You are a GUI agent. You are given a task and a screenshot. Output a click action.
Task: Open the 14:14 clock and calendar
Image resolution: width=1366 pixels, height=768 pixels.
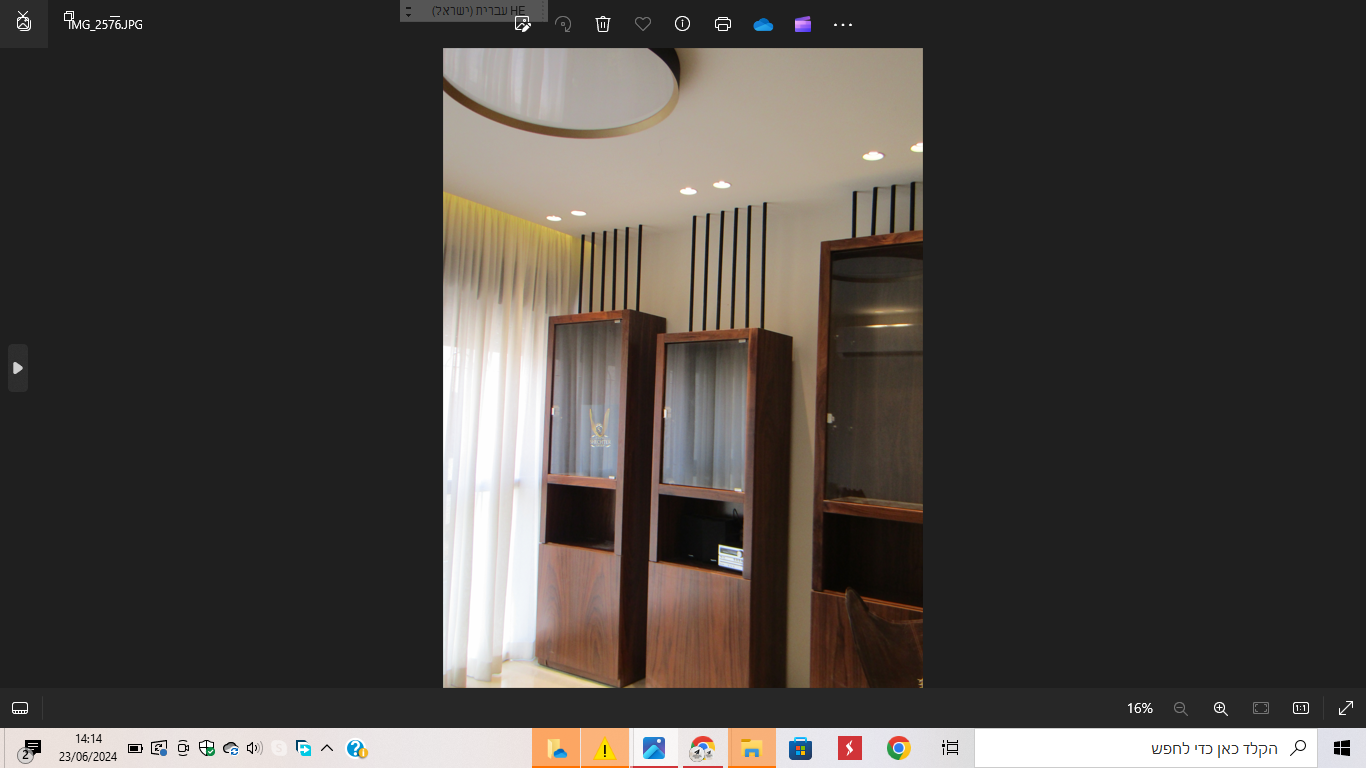tap(88, 748)
